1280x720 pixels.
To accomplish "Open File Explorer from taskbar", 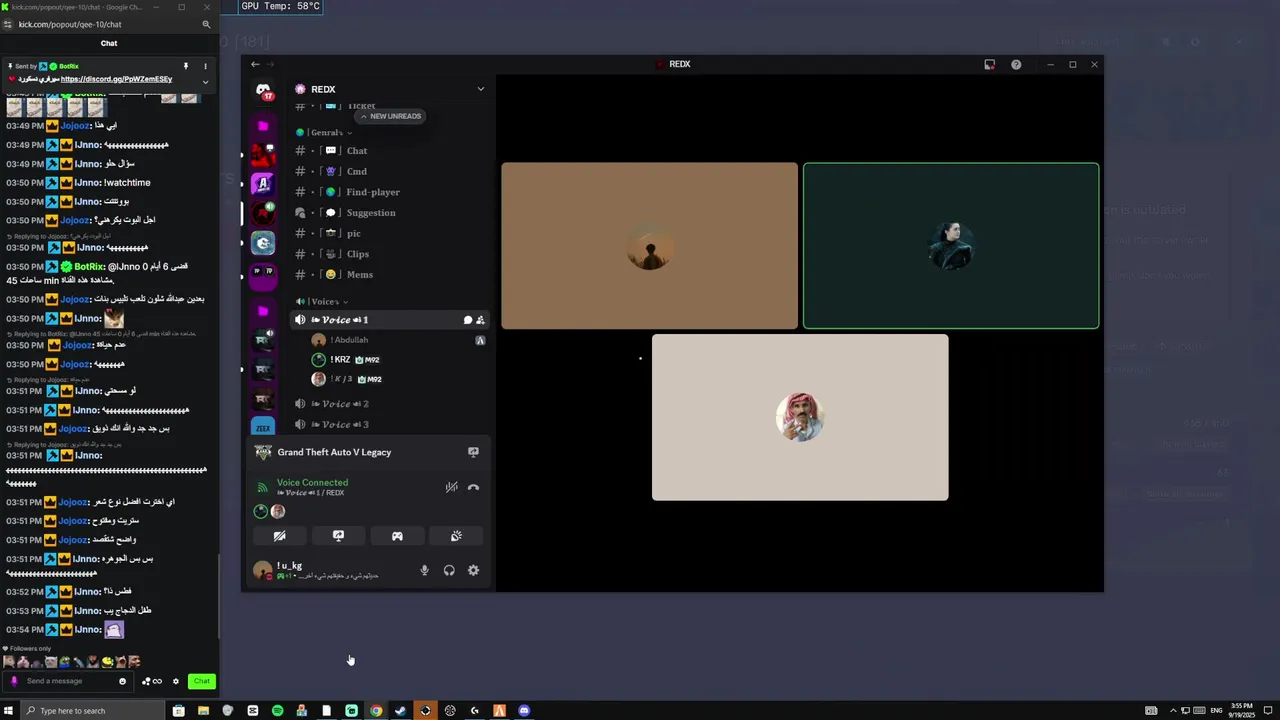I will 203,711.
